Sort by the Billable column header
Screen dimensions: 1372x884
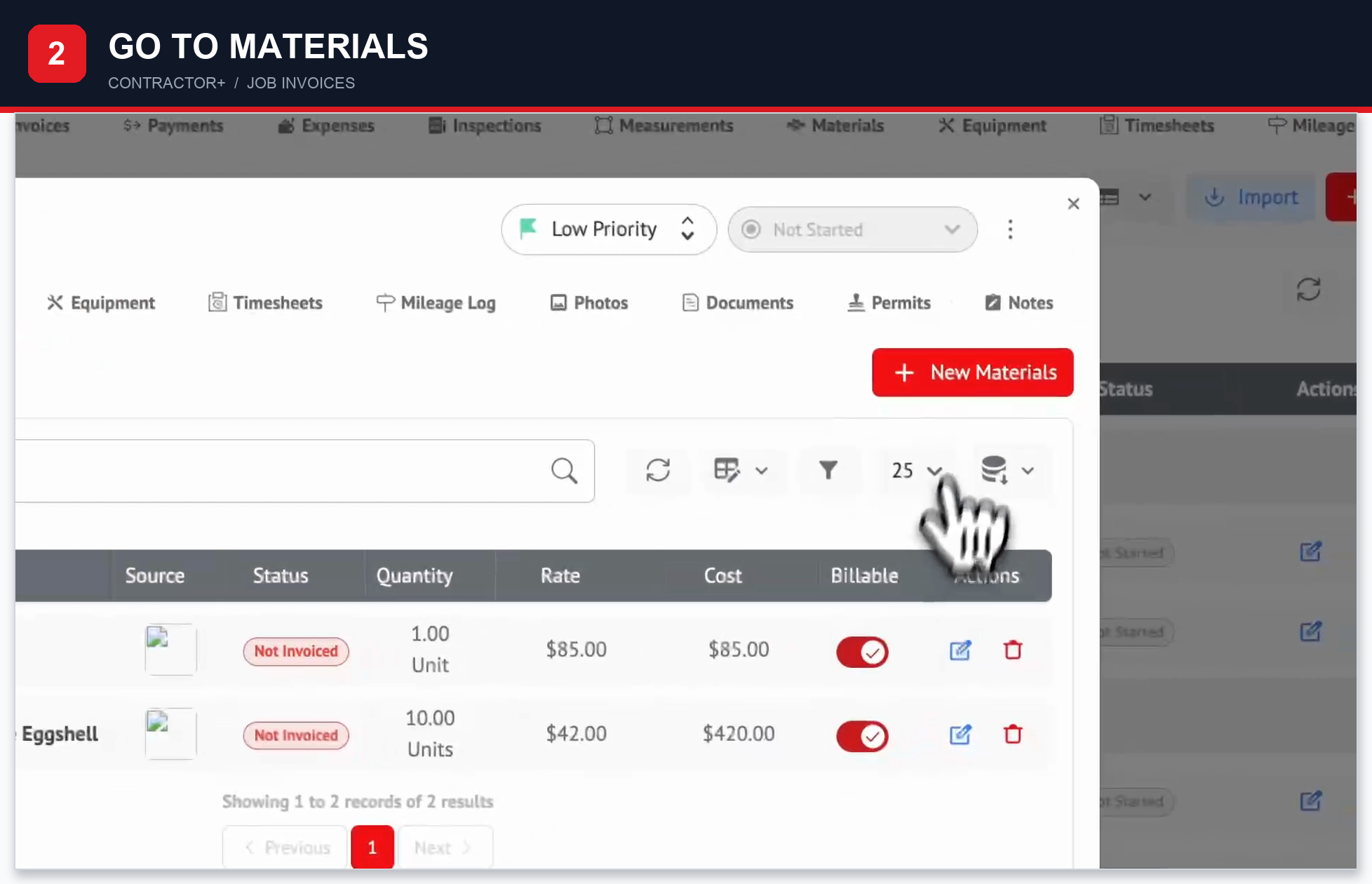(864, 576)
